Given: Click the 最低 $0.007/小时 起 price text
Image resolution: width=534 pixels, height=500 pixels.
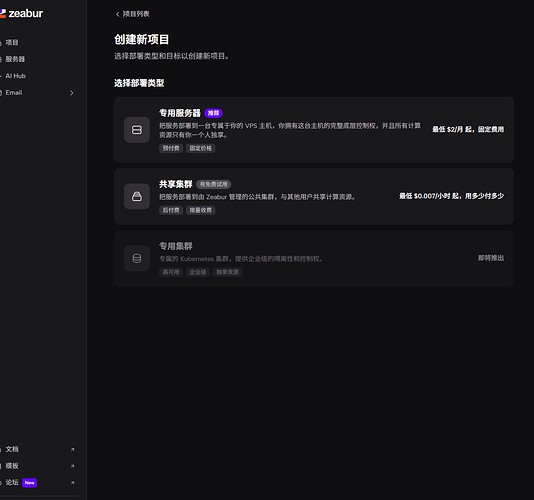Looking at the screenshot, I should click(x=452, y=196).
